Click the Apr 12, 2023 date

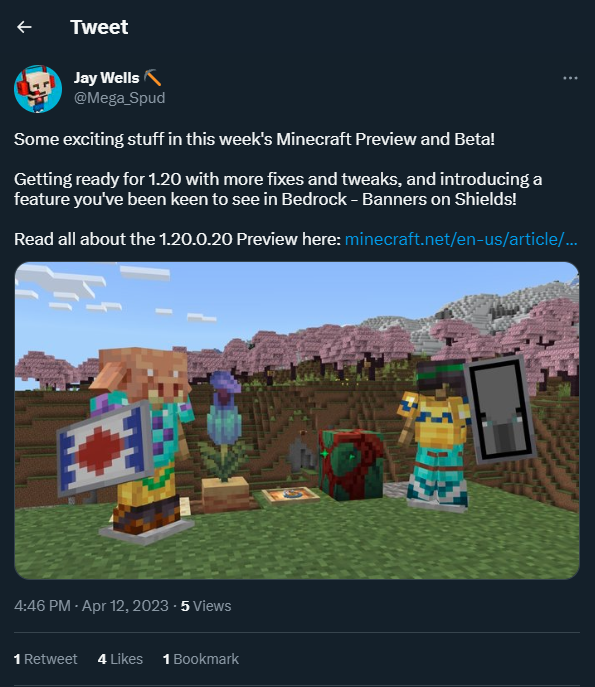pos(125,606)
